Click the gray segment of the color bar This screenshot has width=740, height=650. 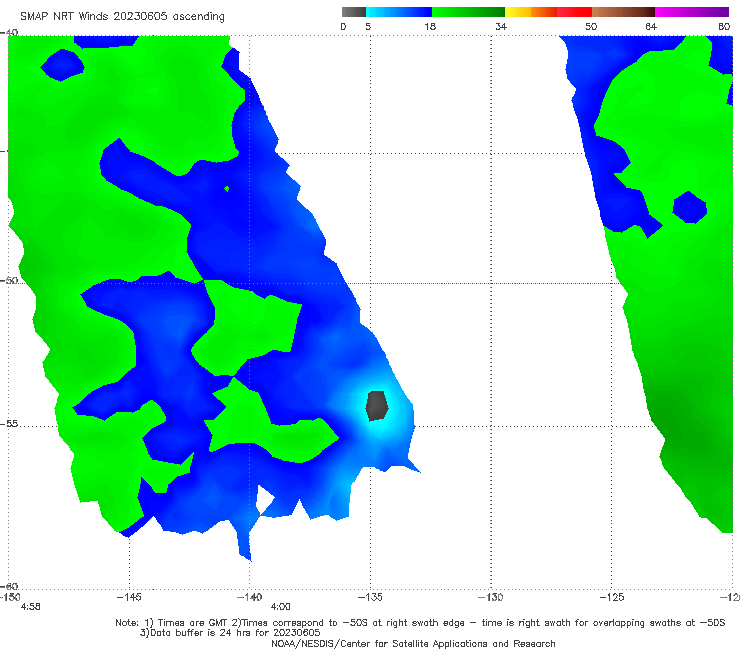(354, 12)
